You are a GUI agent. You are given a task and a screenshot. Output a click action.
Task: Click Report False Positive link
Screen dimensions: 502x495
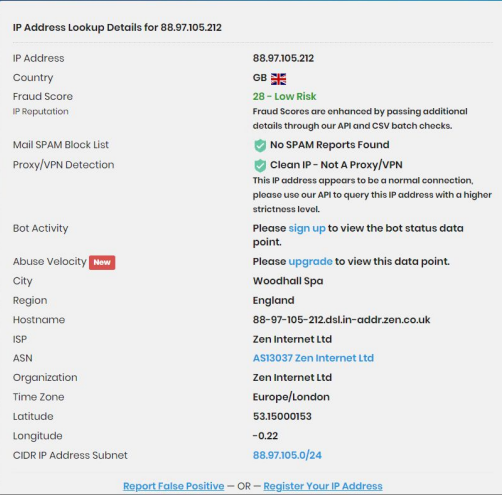click(x=174, y=486)
